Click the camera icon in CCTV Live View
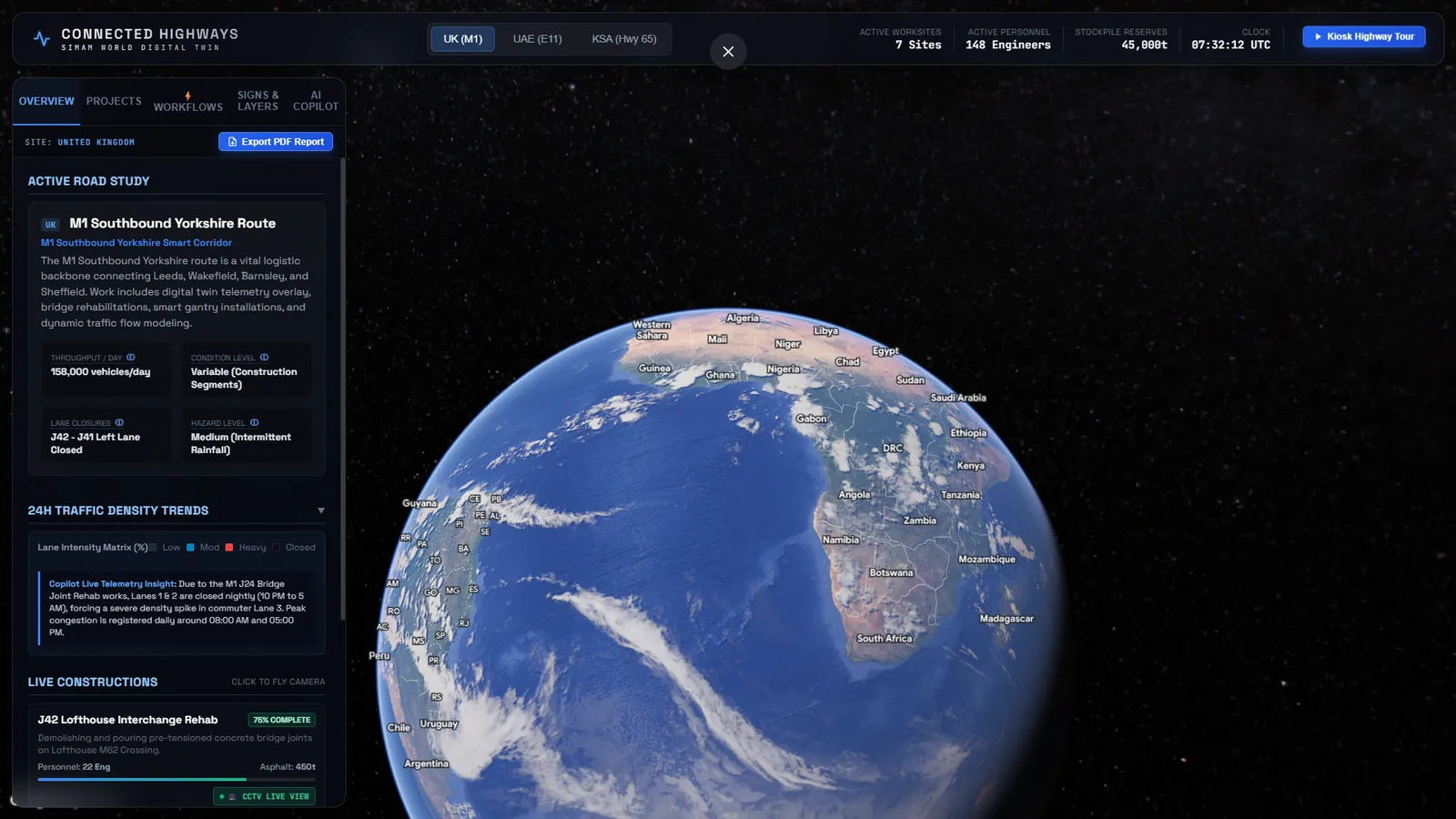 (x=232, y=797)
